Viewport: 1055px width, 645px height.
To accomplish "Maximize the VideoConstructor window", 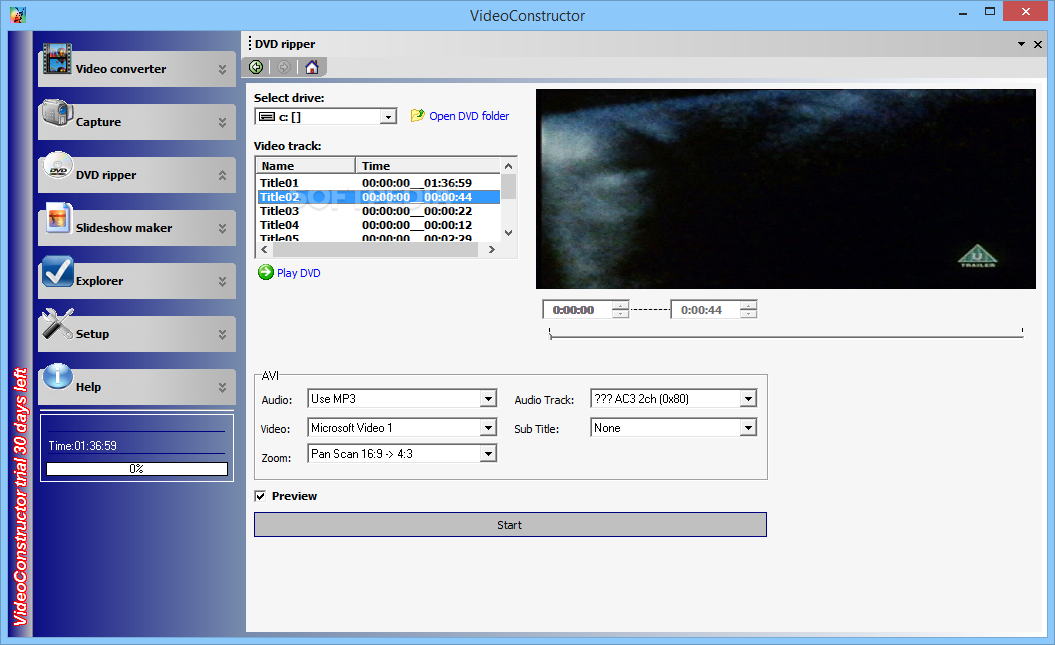I will pos(990,12).
